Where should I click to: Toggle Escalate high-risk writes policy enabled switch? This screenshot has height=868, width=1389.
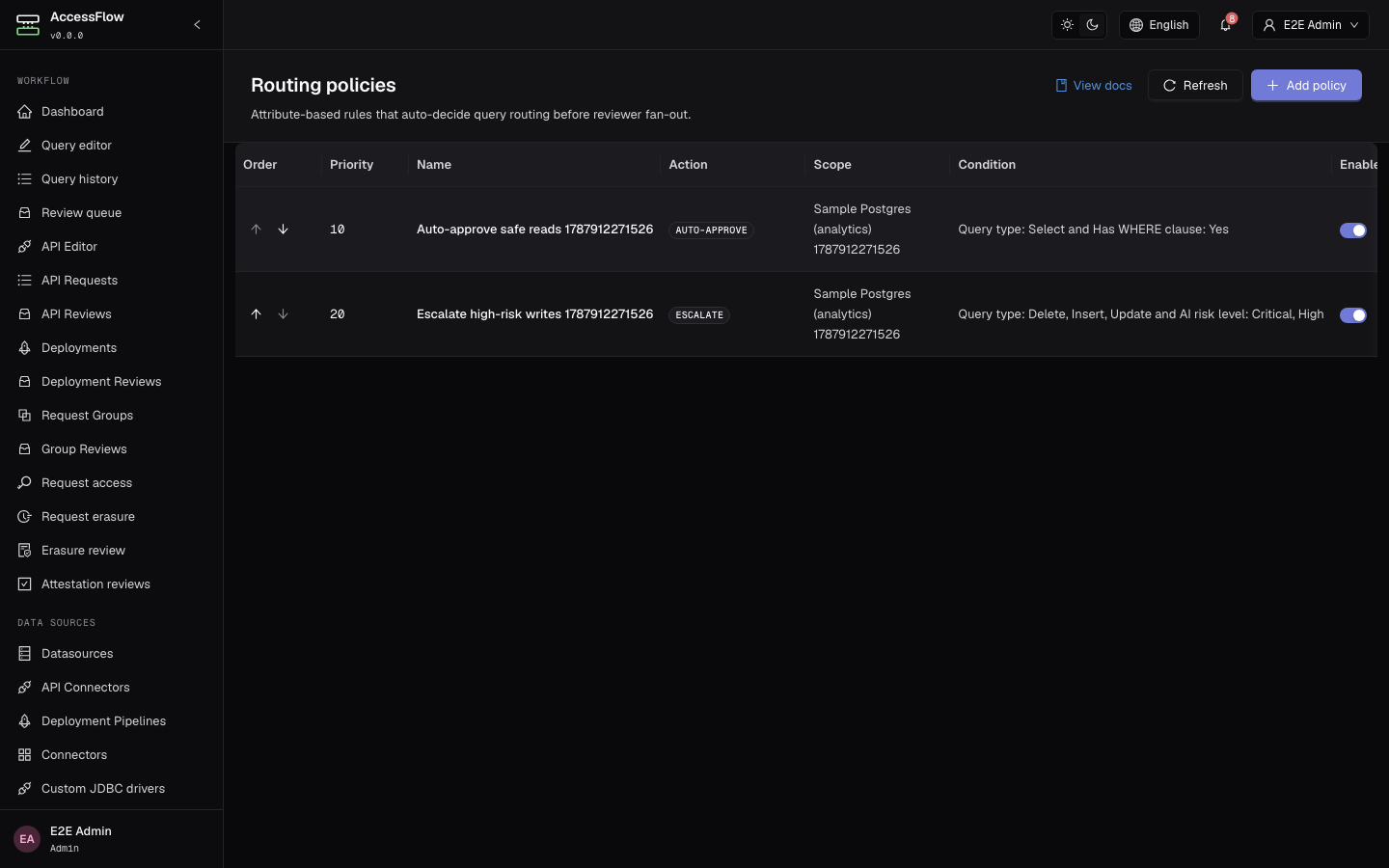(1353, 315)
